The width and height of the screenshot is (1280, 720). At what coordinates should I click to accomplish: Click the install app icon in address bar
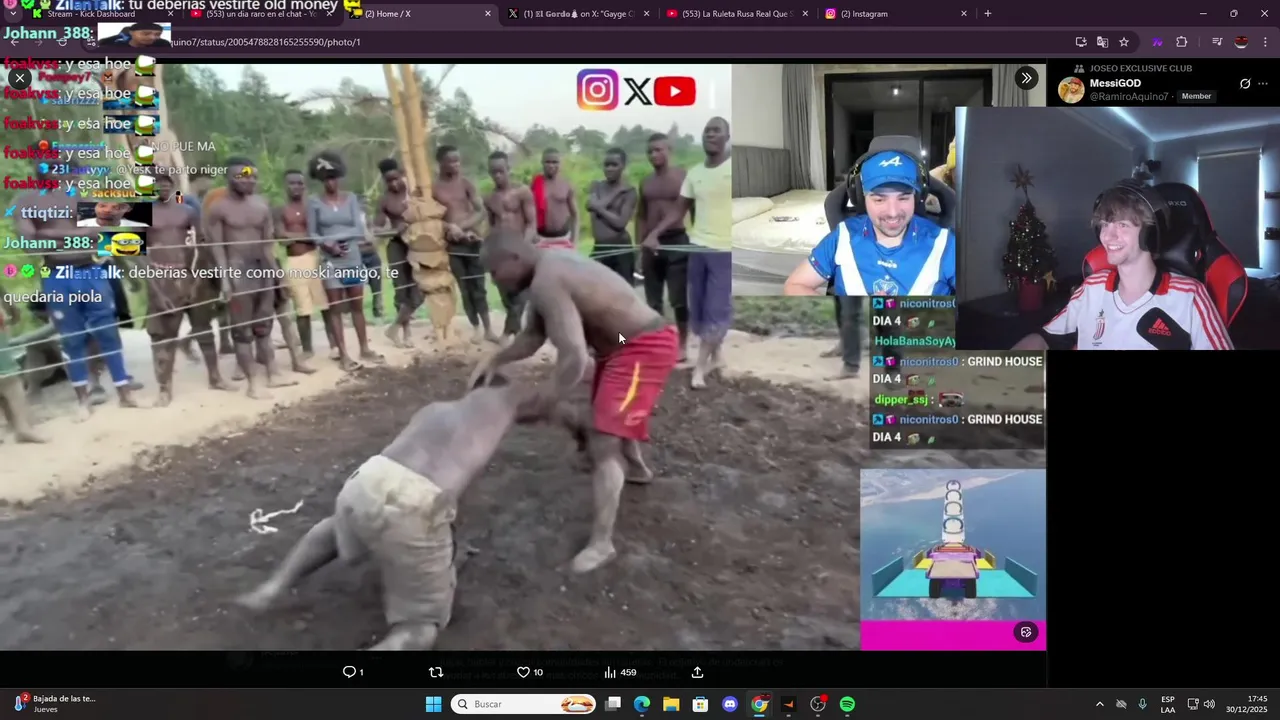1081,42
